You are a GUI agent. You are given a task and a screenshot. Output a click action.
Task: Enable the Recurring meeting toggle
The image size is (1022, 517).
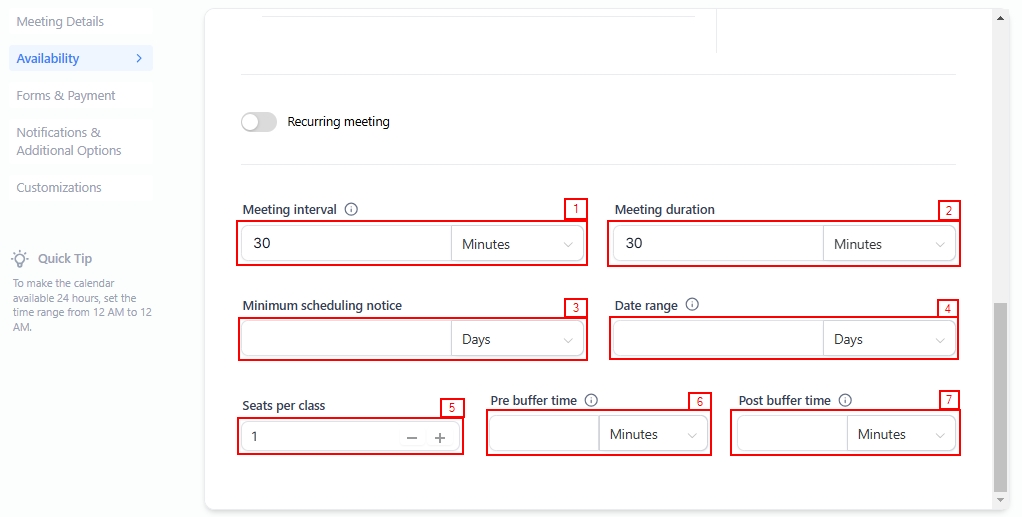pos(259,122)
